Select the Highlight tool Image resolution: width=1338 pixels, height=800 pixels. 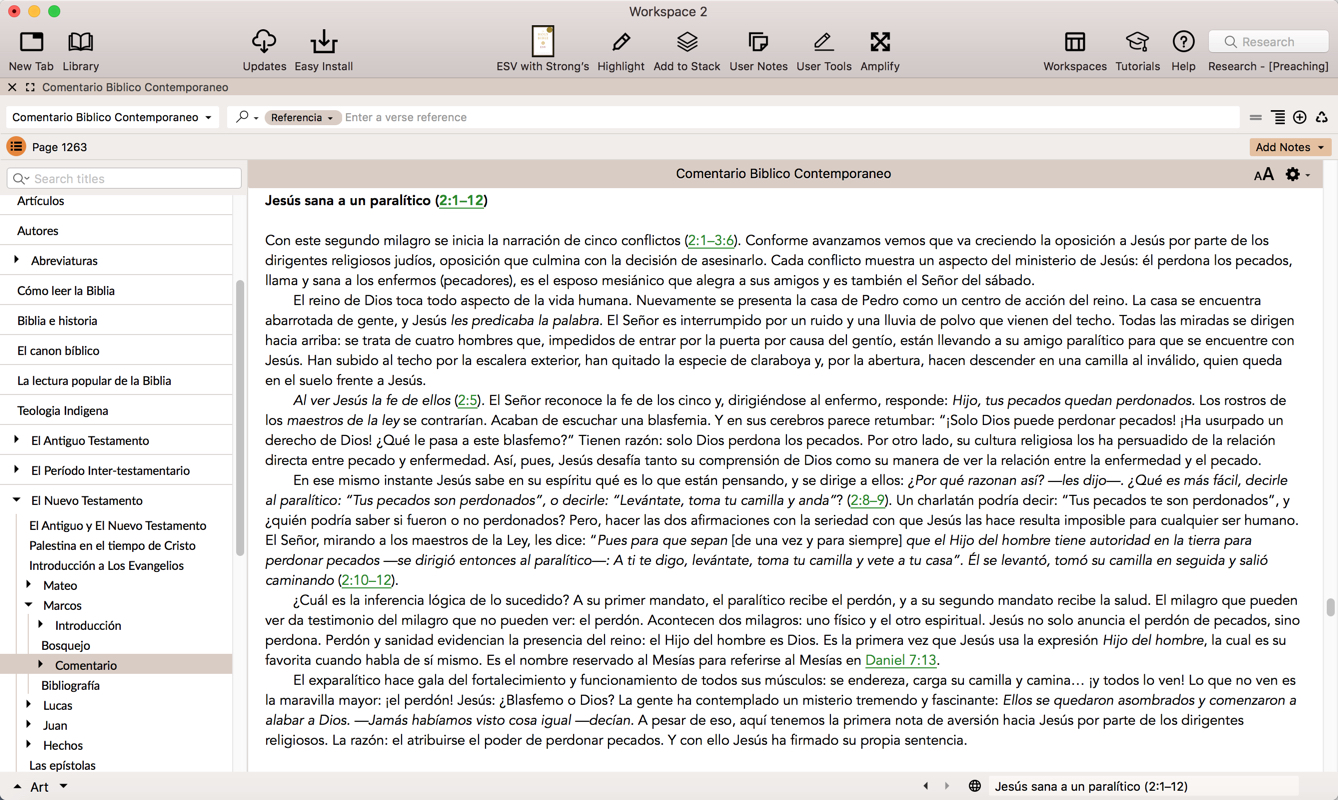621,50
